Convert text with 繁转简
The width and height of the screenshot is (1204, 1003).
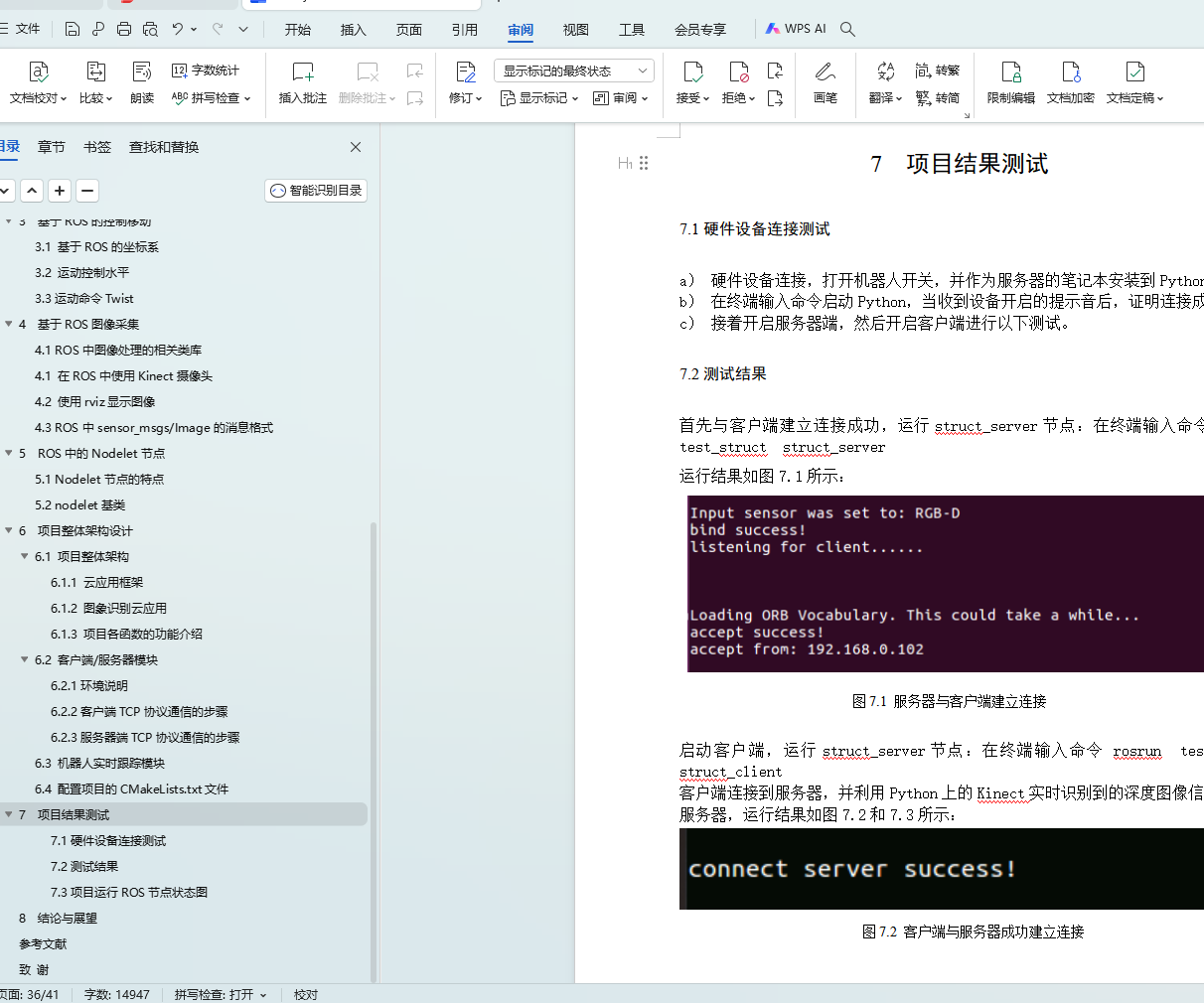pyautogui.click(x=938, y=98)
